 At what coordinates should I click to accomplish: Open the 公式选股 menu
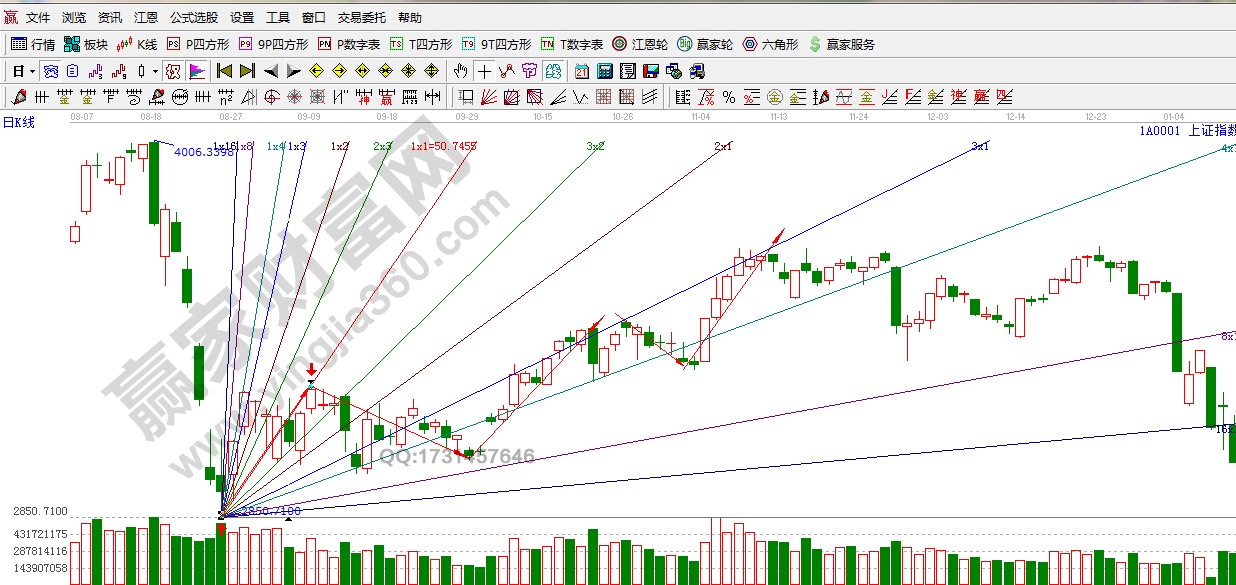click(193, 18)
